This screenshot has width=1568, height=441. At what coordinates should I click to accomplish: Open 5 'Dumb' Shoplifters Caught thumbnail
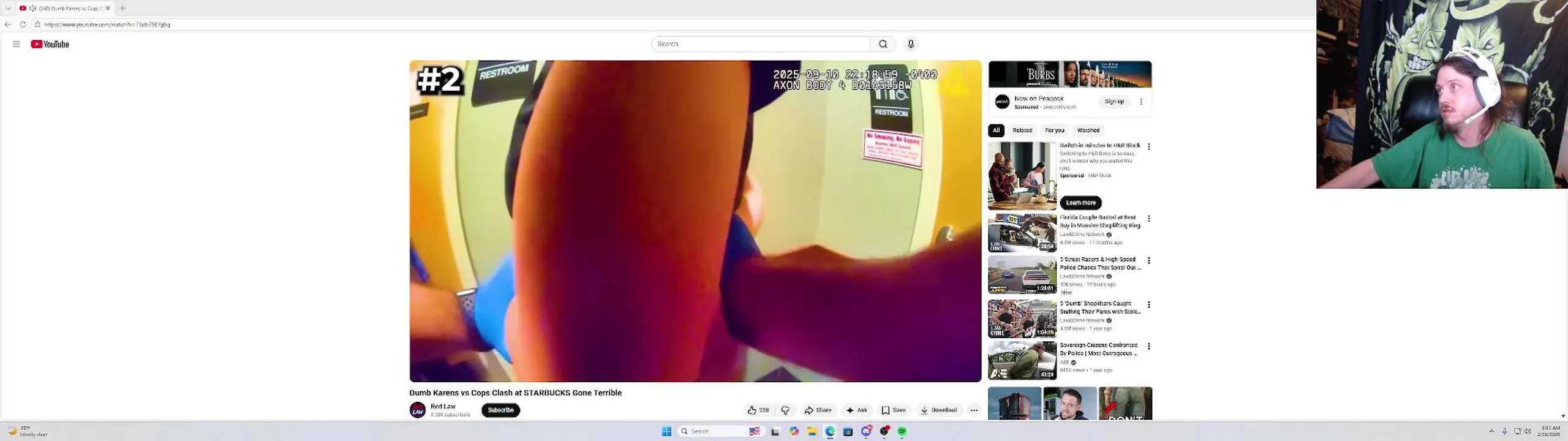[x=1022, y=318]
